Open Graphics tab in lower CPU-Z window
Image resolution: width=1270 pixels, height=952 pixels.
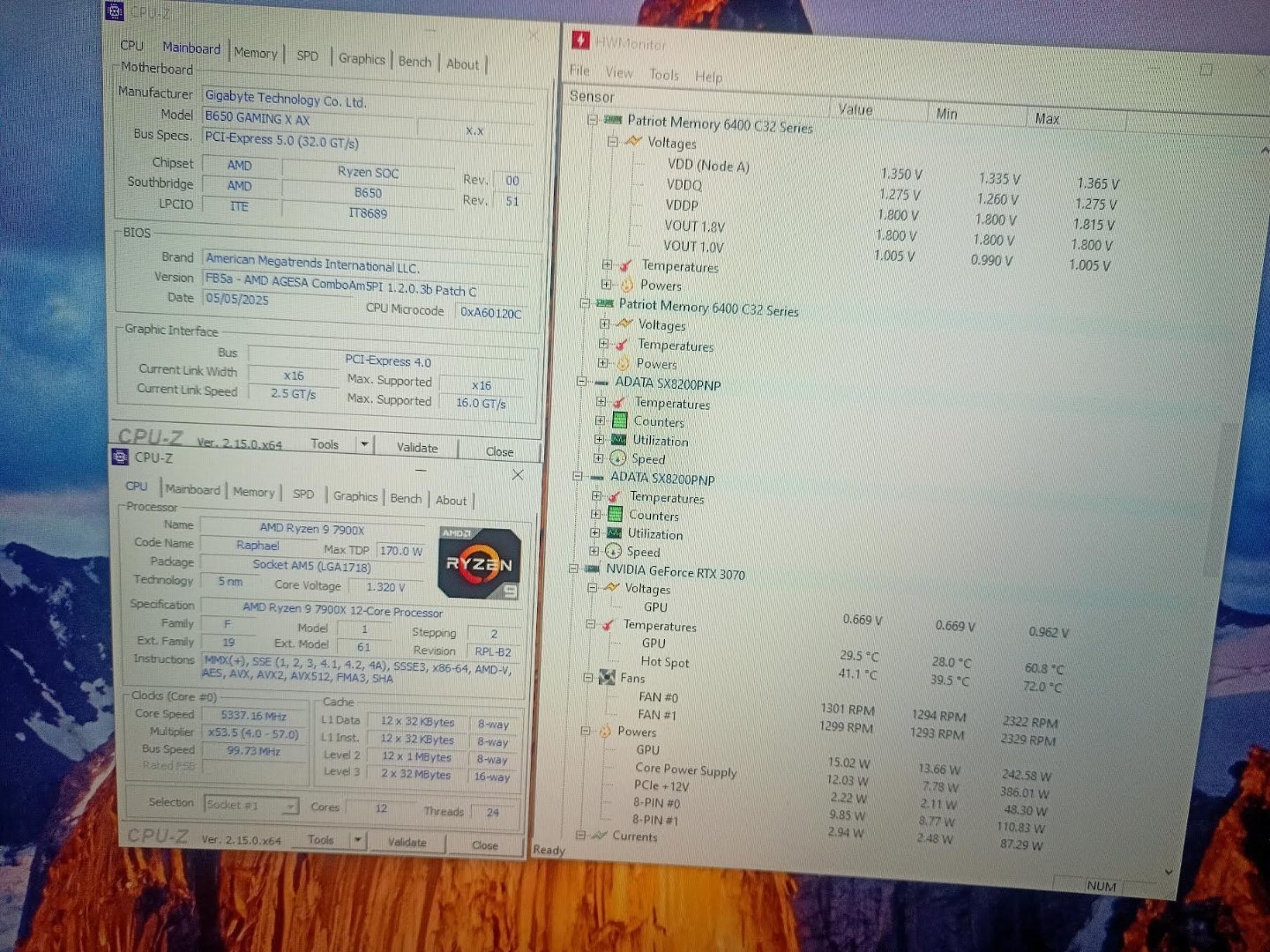[x=355, y=496]
